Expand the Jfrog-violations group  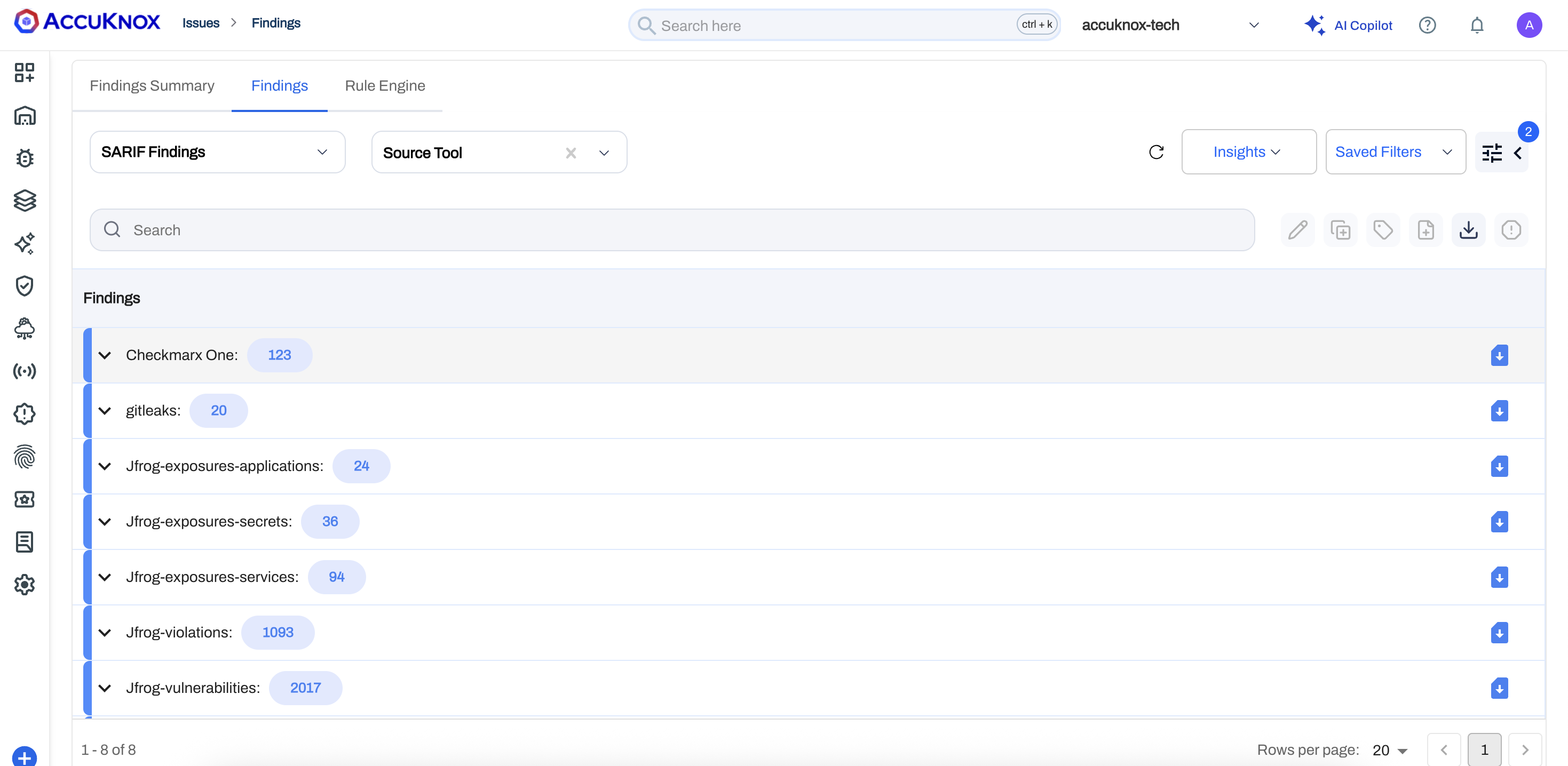(x=105, y=633)
